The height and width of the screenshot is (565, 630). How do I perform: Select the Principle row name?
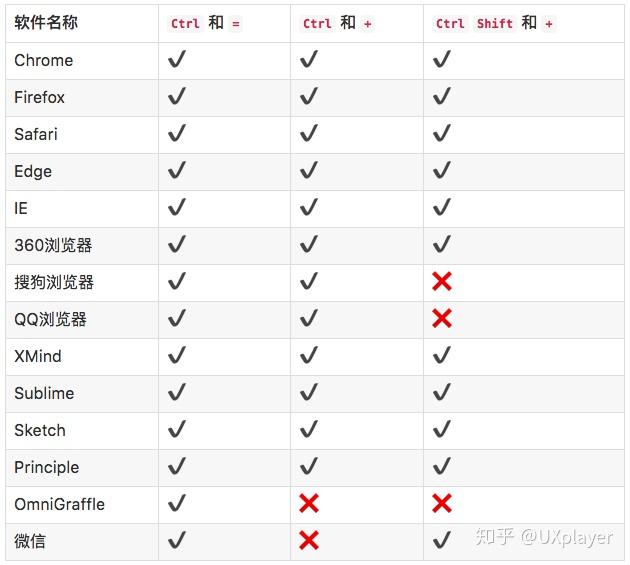click(x=47, y=467)
